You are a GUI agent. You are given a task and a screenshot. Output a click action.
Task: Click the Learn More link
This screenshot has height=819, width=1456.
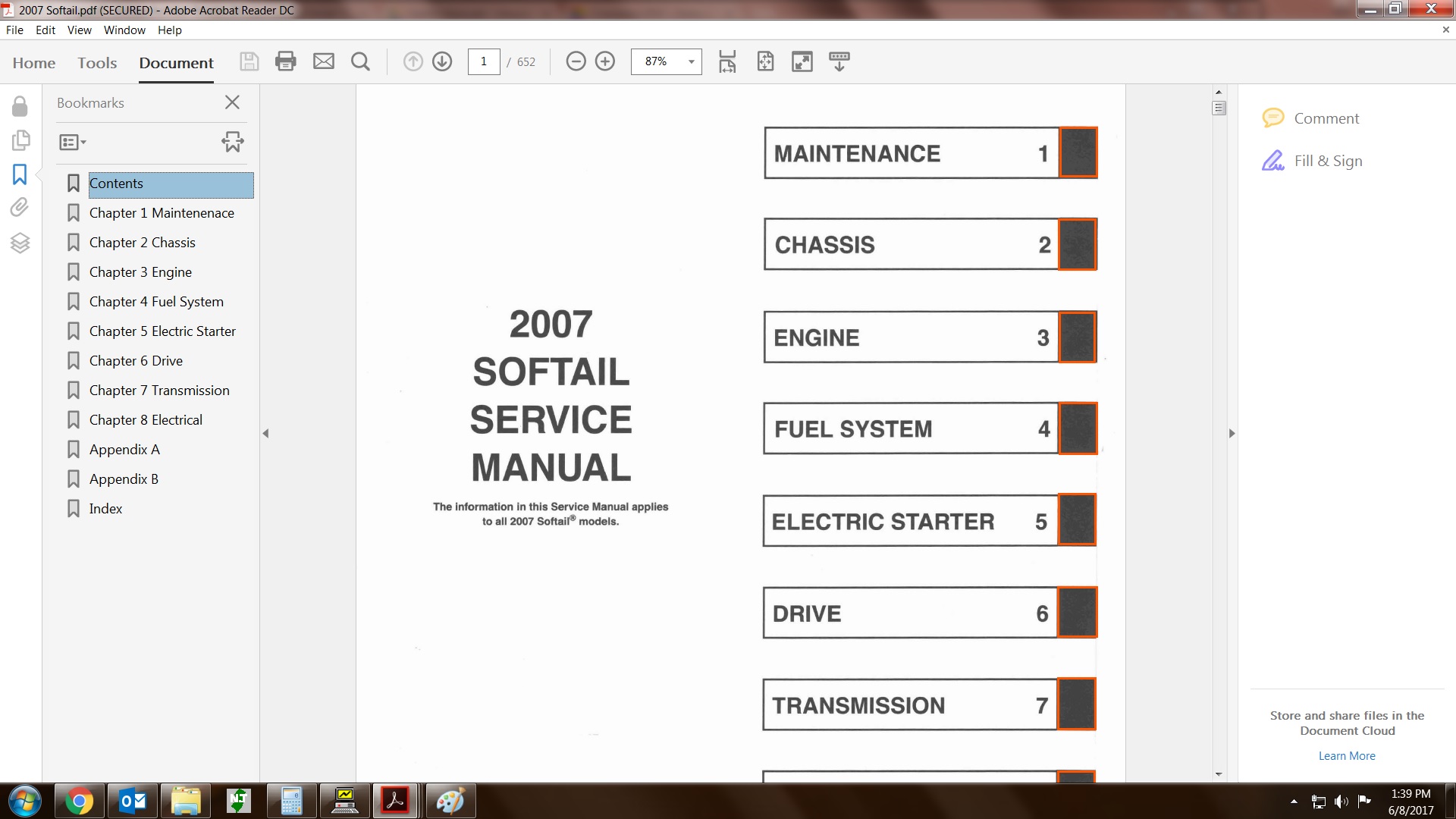(x=1346, y=756)
